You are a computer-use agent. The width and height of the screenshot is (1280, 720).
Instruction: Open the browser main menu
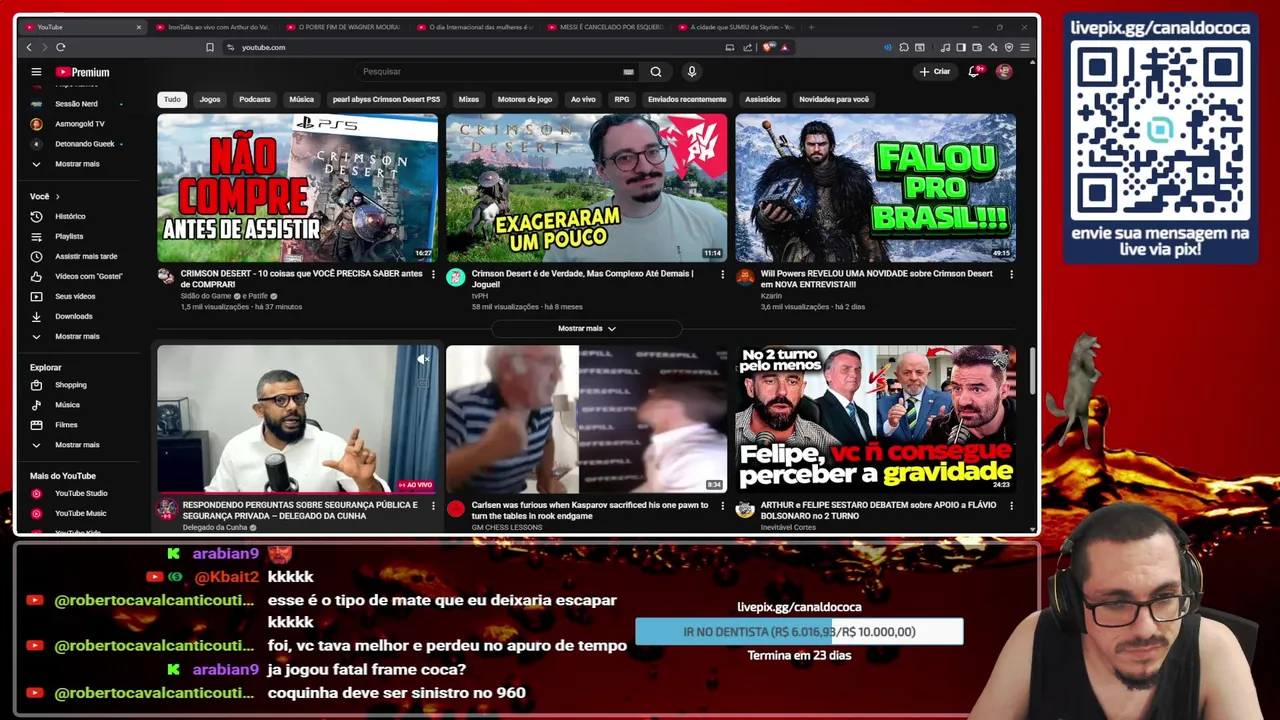coord(1025,47)
